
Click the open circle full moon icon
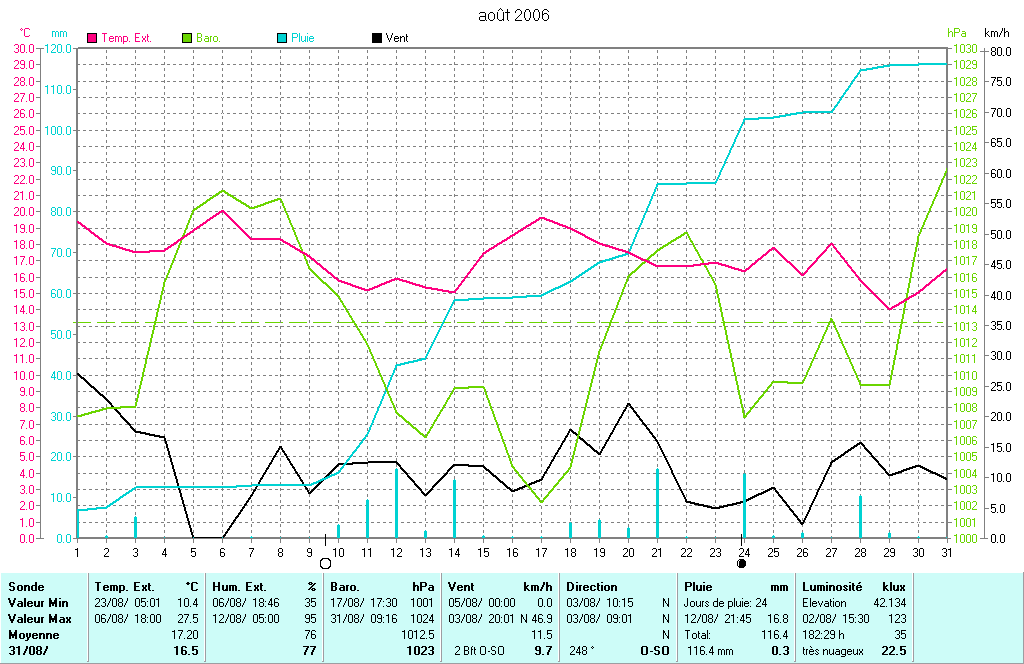click(x=324, y=564)
